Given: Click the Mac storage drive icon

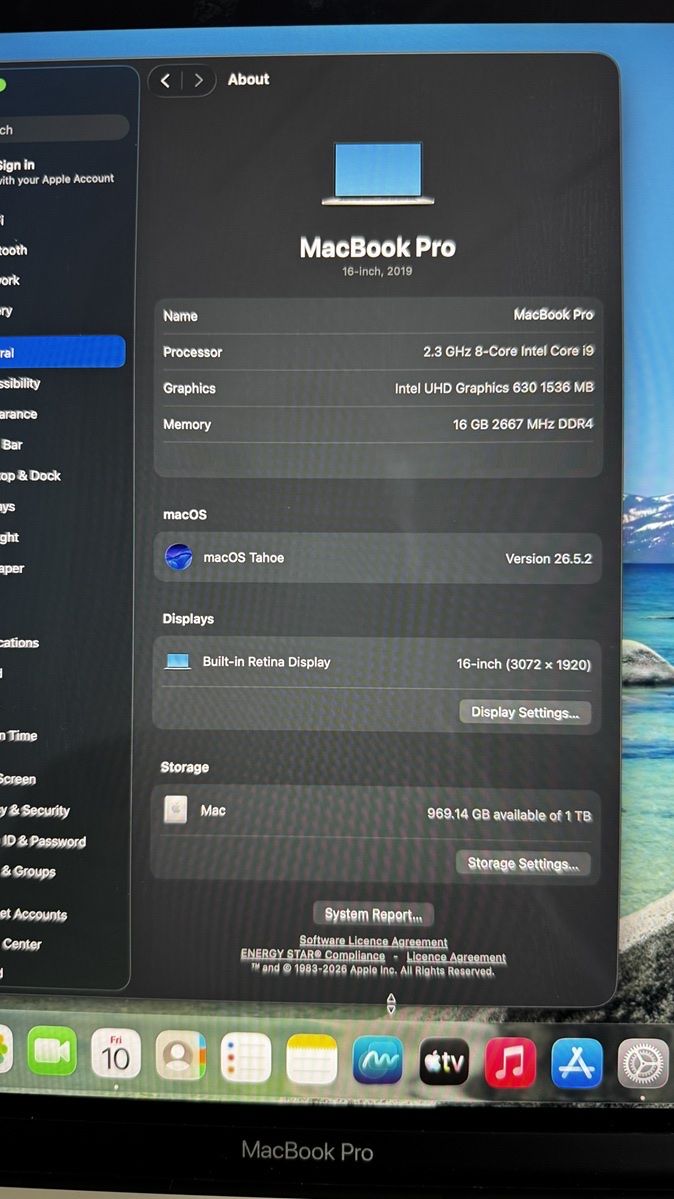Looking at the screenshot, I should point(175,810).
